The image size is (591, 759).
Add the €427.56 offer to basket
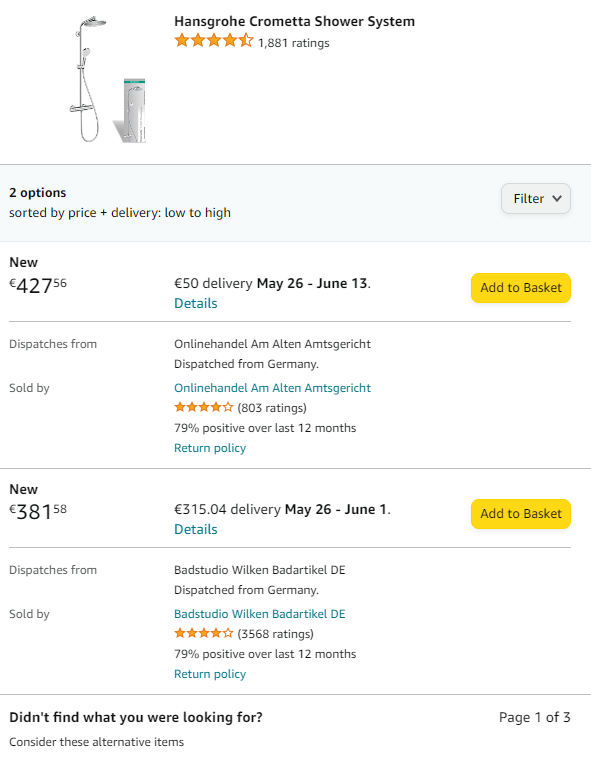[x=521, y=288]
